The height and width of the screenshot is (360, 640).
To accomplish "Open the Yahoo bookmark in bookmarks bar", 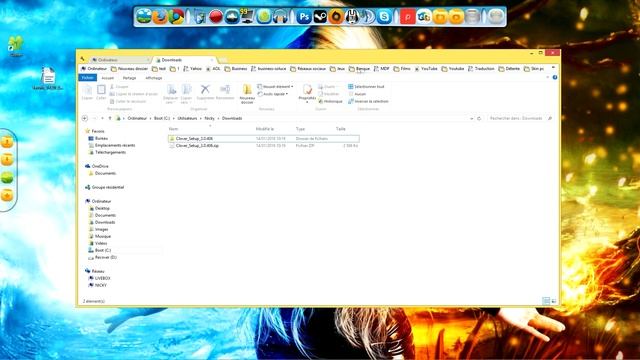I will pyautogui.click(x=192, y=69).
